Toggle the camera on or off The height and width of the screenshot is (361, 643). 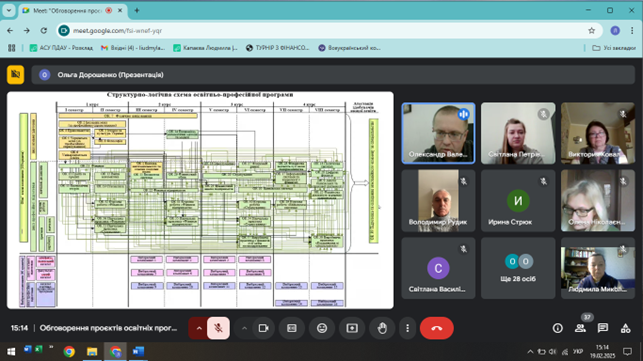tap(263, 328)
